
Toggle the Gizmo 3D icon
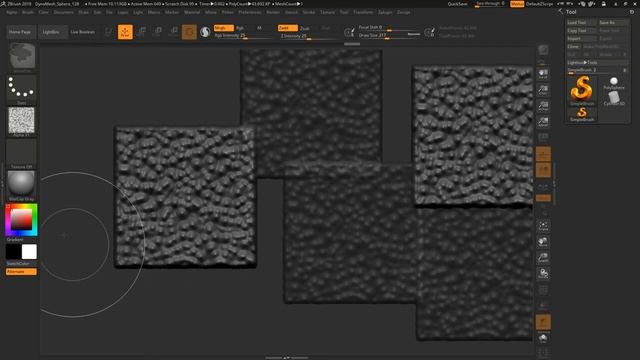click(x=189, y=32)
